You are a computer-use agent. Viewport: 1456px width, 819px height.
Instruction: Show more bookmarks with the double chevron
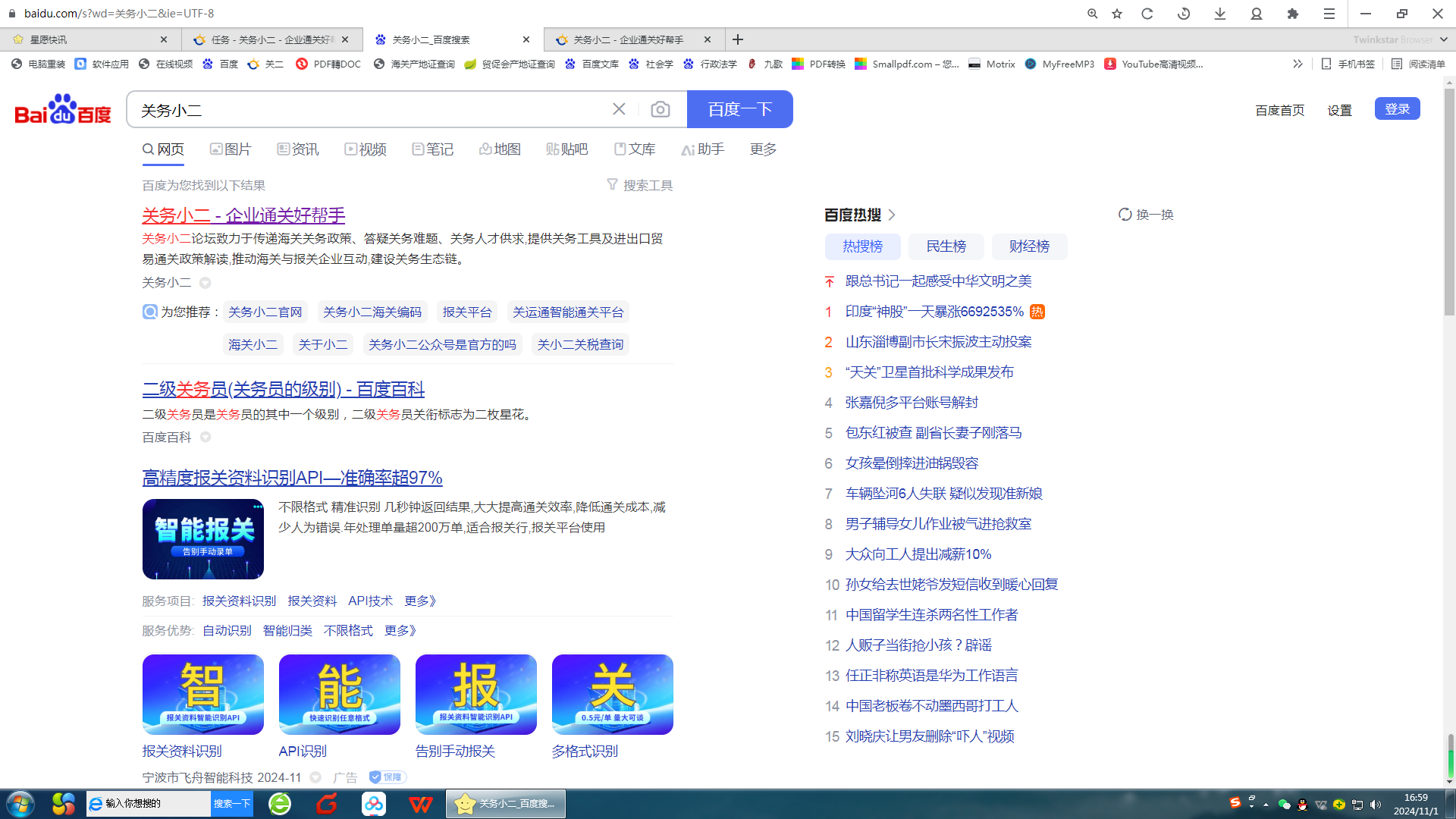(x=1298, y=64)
